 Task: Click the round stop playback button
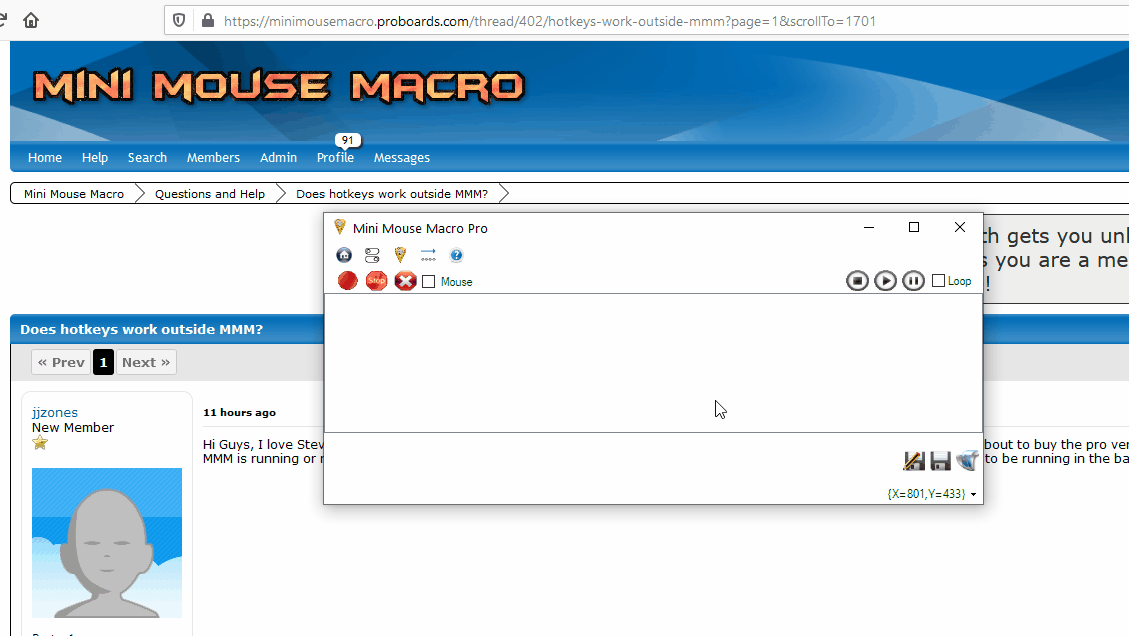(x=857, y=281)
